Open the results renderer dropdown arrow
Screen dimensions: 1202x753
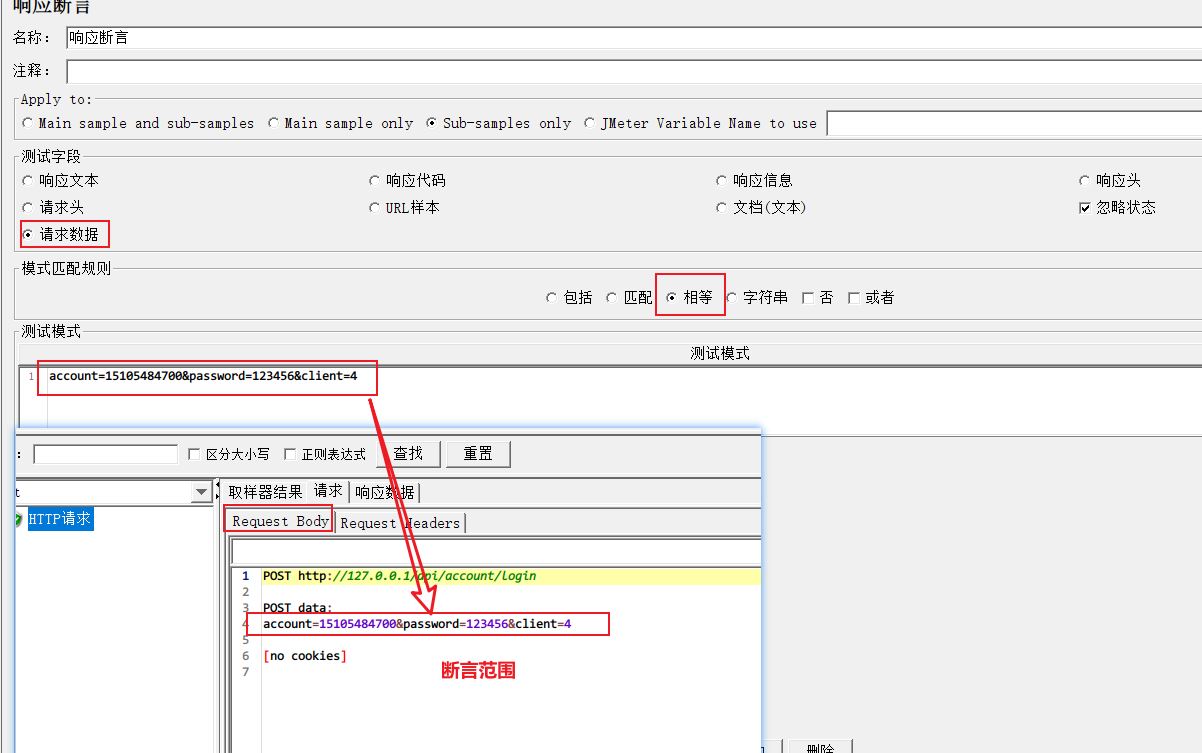pos(202,492)
